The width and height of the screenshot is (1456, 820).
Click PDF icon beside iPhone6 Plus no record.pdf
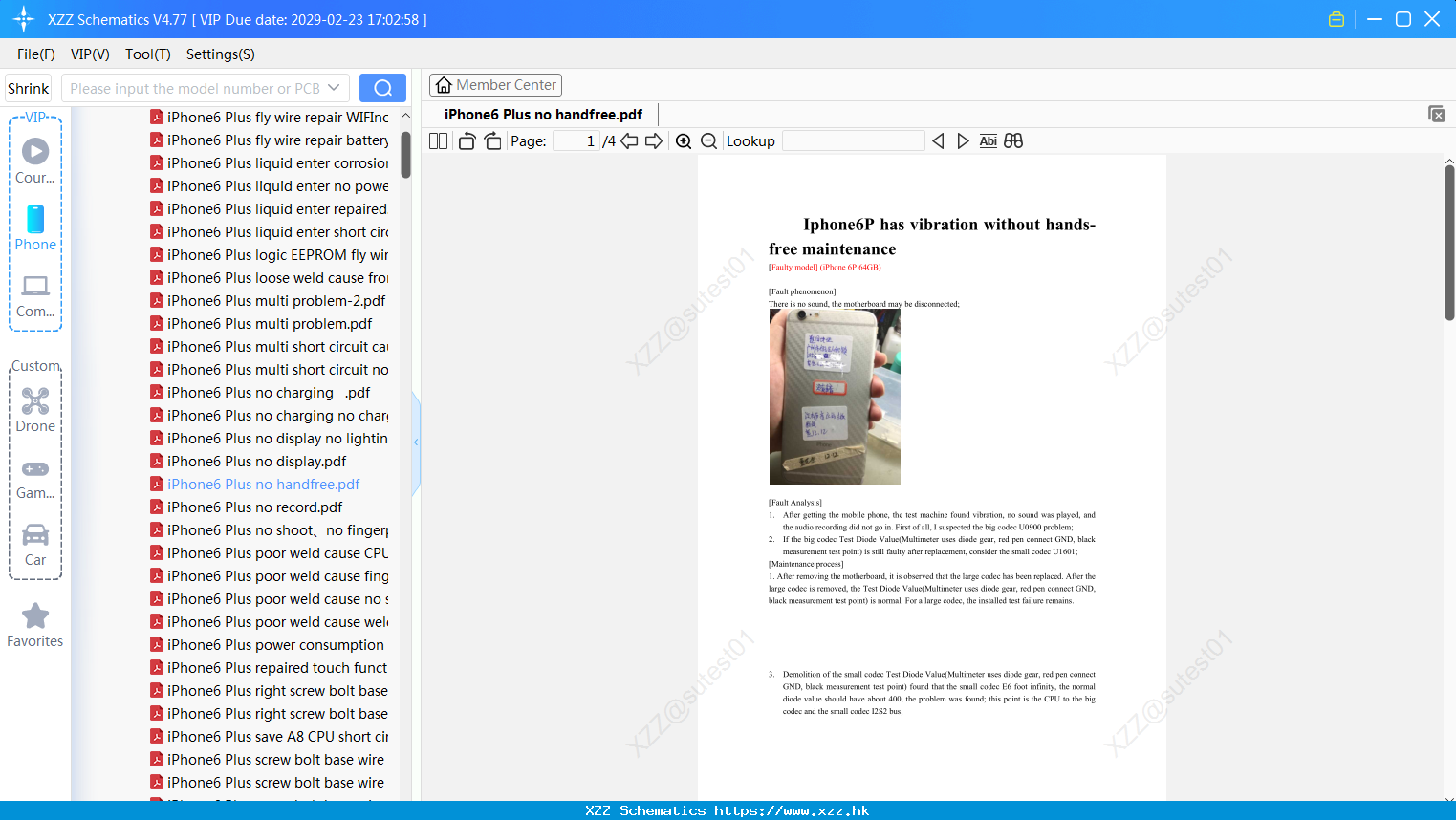pyautogui.click(x=157, y=507)
